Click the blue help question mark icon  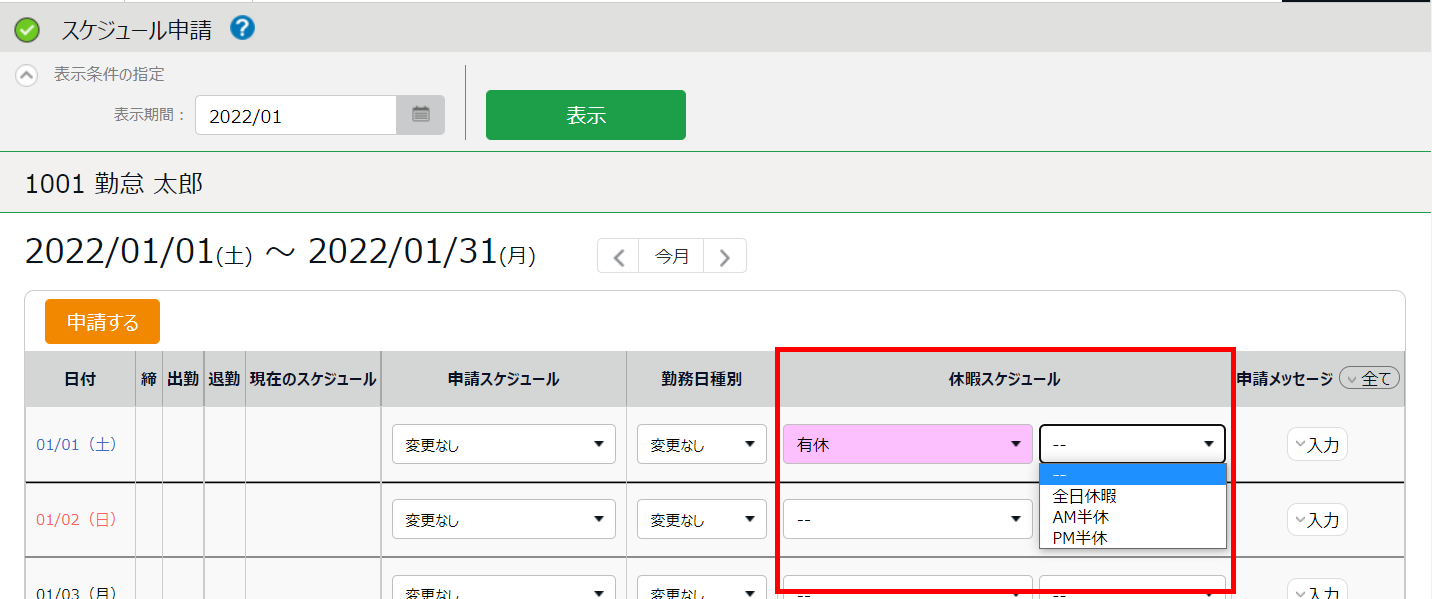tap(242, 29)
